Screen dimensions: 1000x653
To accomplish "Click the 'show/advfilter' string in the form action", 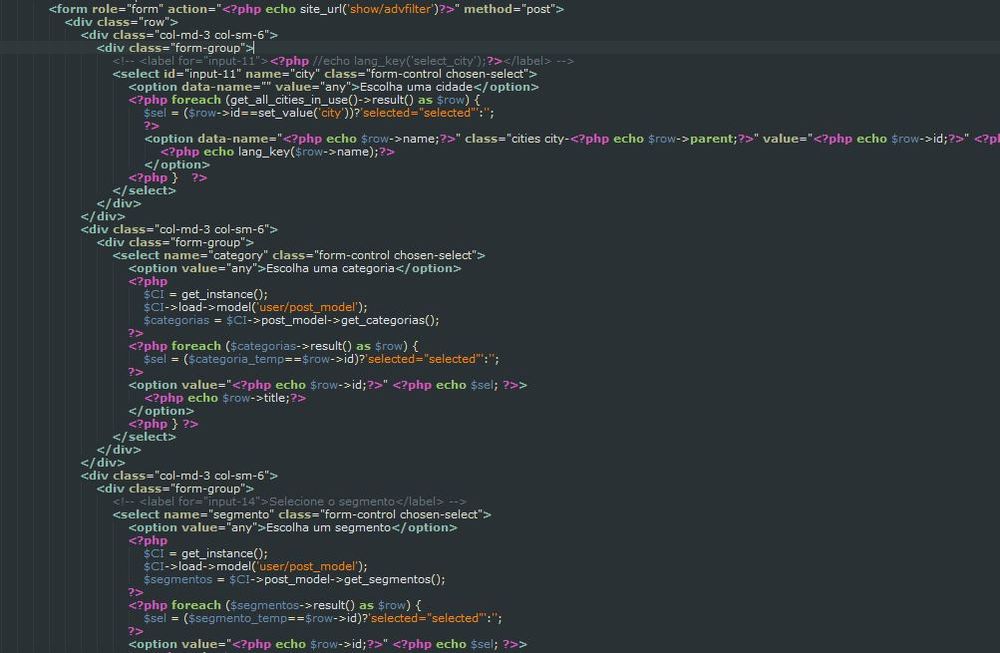I will 391,9.
